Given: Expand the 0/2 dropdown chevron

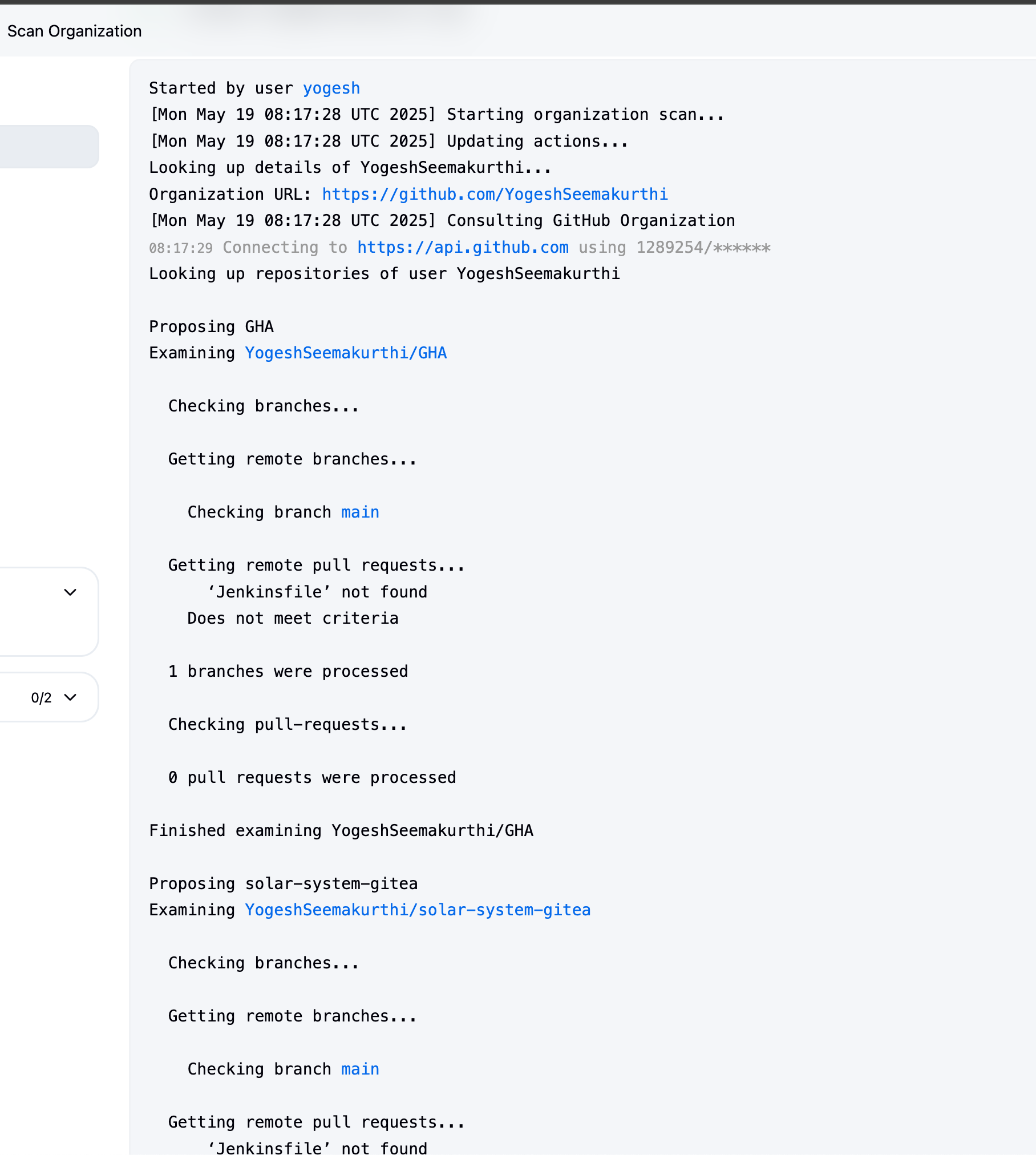Looking at the screenshot, I should [x=70, y=697].
